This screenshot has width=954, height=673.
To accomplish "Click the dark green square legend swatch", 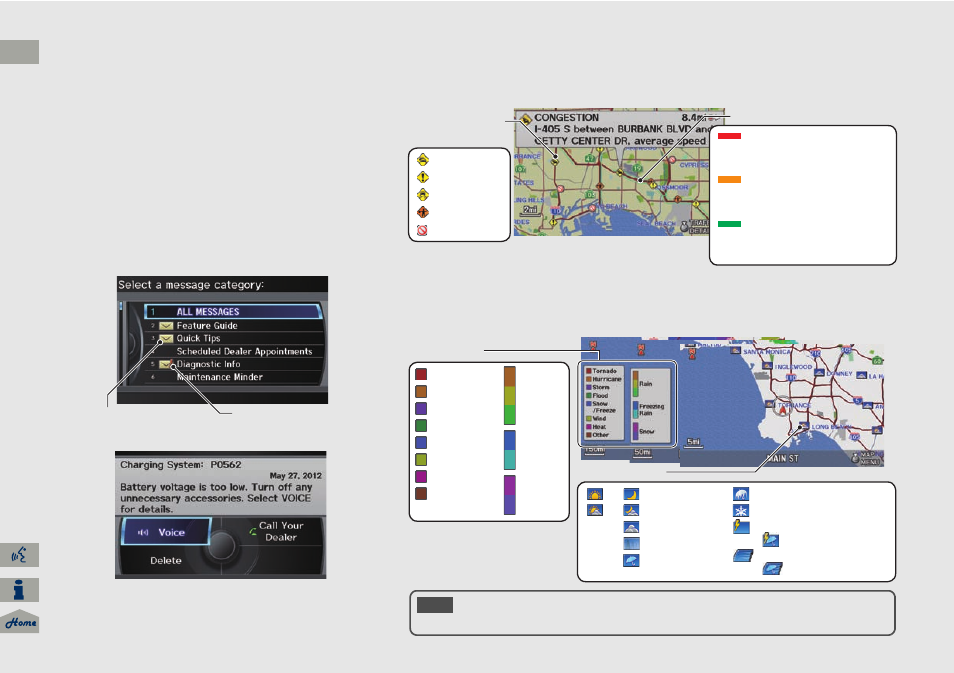I will 420,425.
